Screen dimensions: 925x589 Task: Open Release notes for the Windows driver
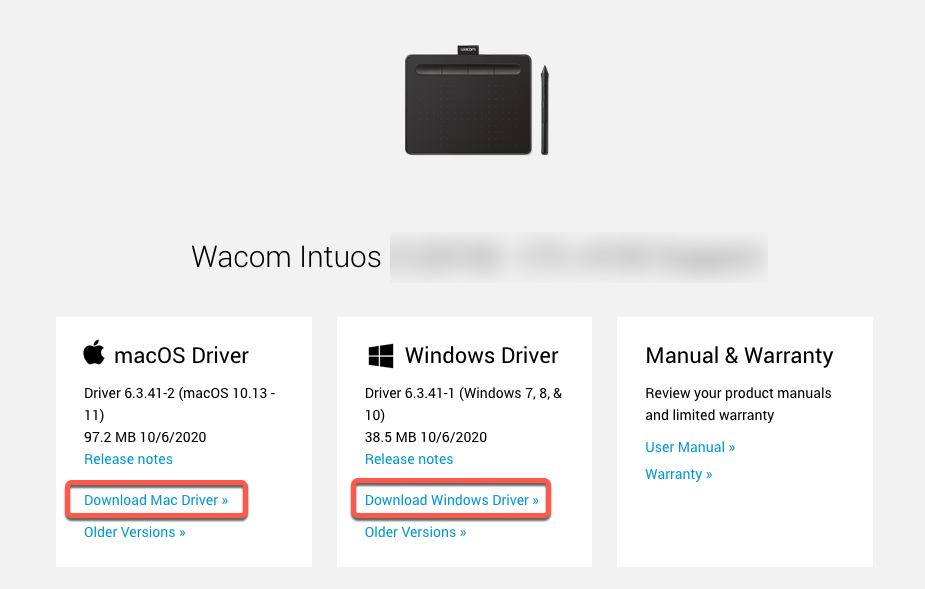[408, 459]
